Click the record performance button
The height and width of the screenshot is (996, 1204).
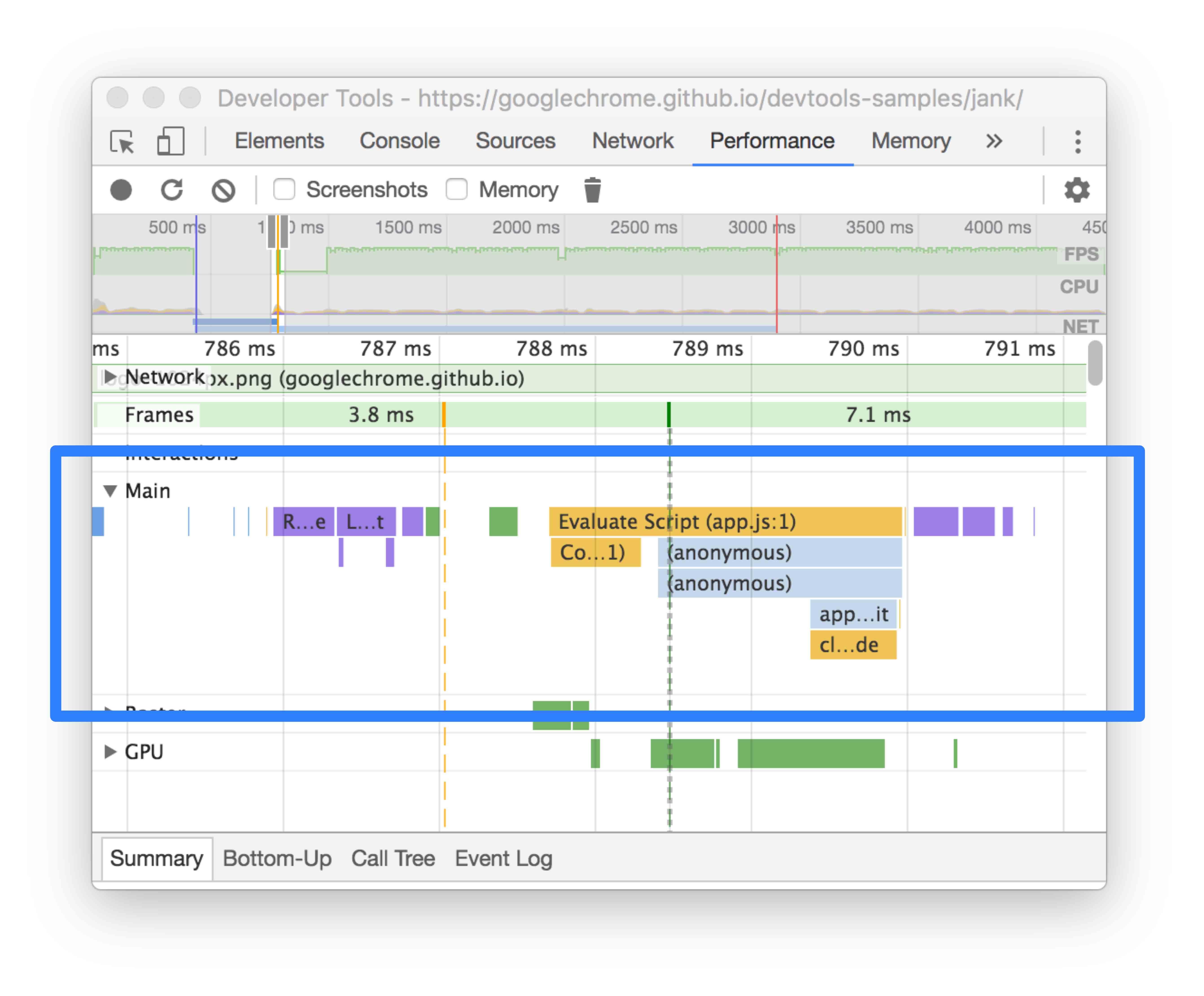pyautogui.click(x=121, y=190)
